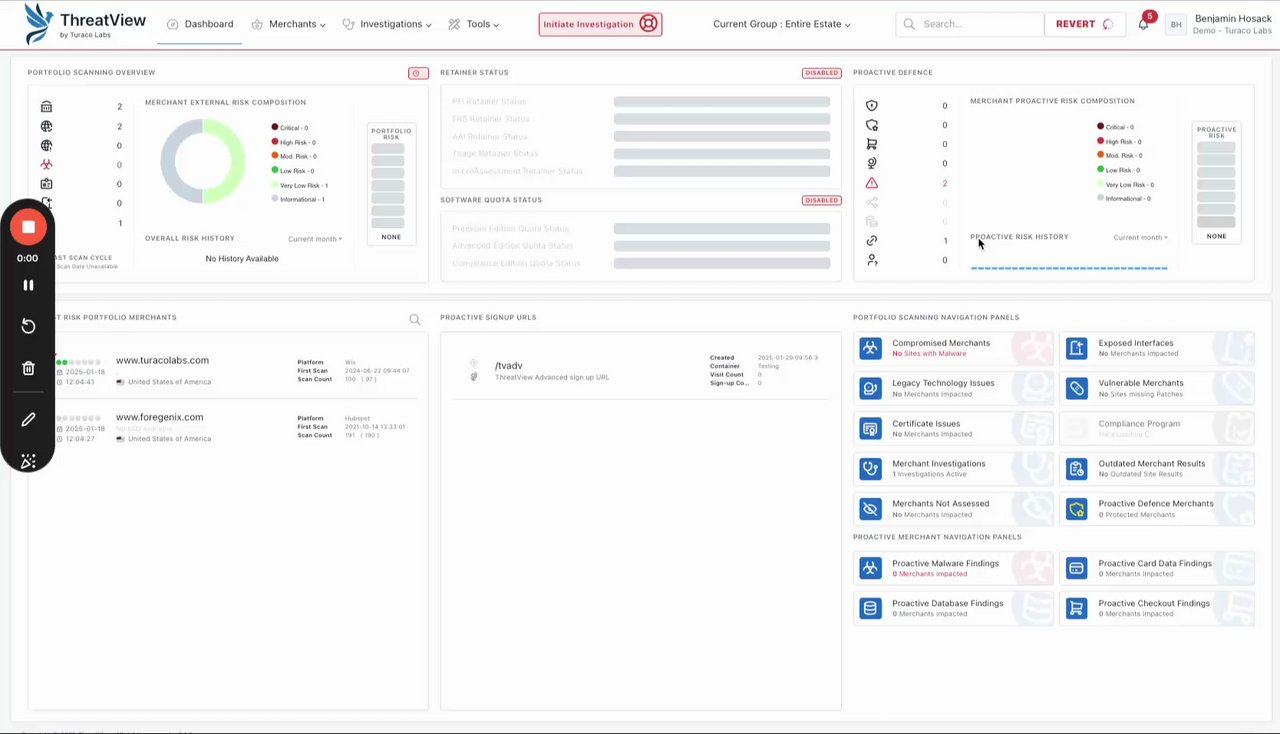Screen dimensions: 1280x734
Task: Open the Current Group Entire Estate dropdown
Action: tap(782, 24)
